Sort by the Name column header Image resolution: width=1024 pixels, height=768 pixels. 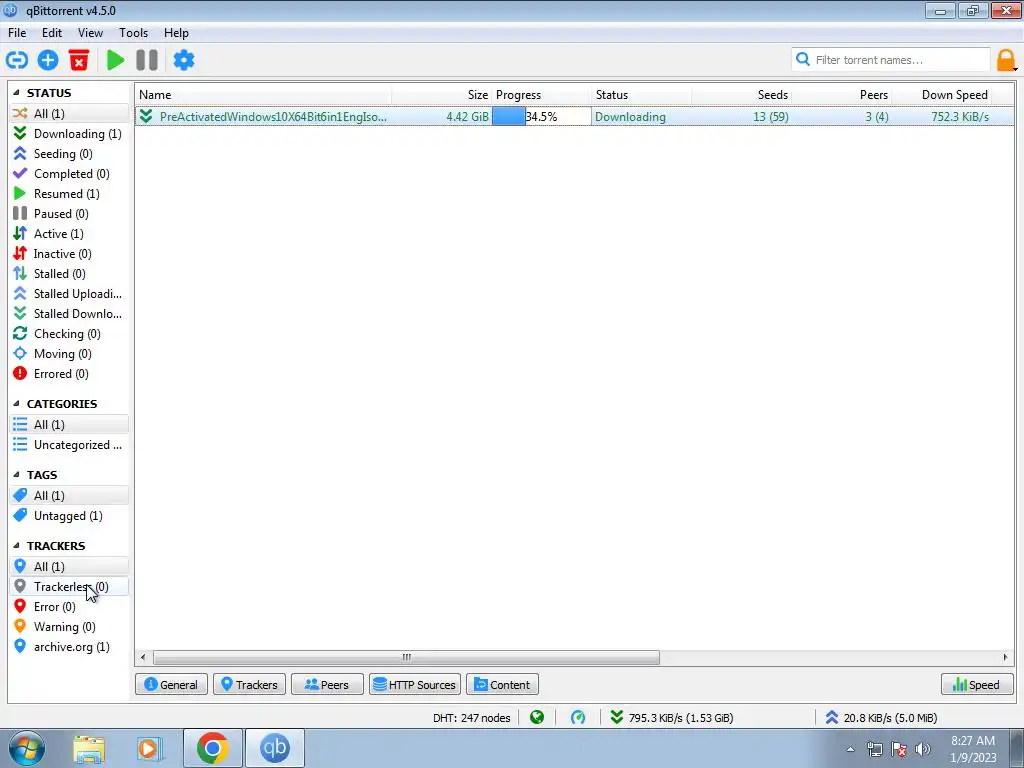[x=263, y=95]
